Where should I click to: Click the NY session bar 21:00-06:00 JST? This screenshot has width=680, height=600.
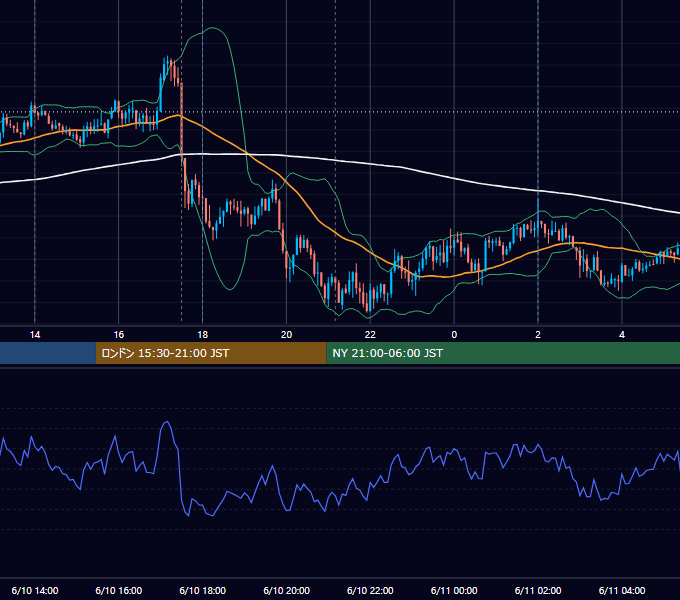point(503,353)
